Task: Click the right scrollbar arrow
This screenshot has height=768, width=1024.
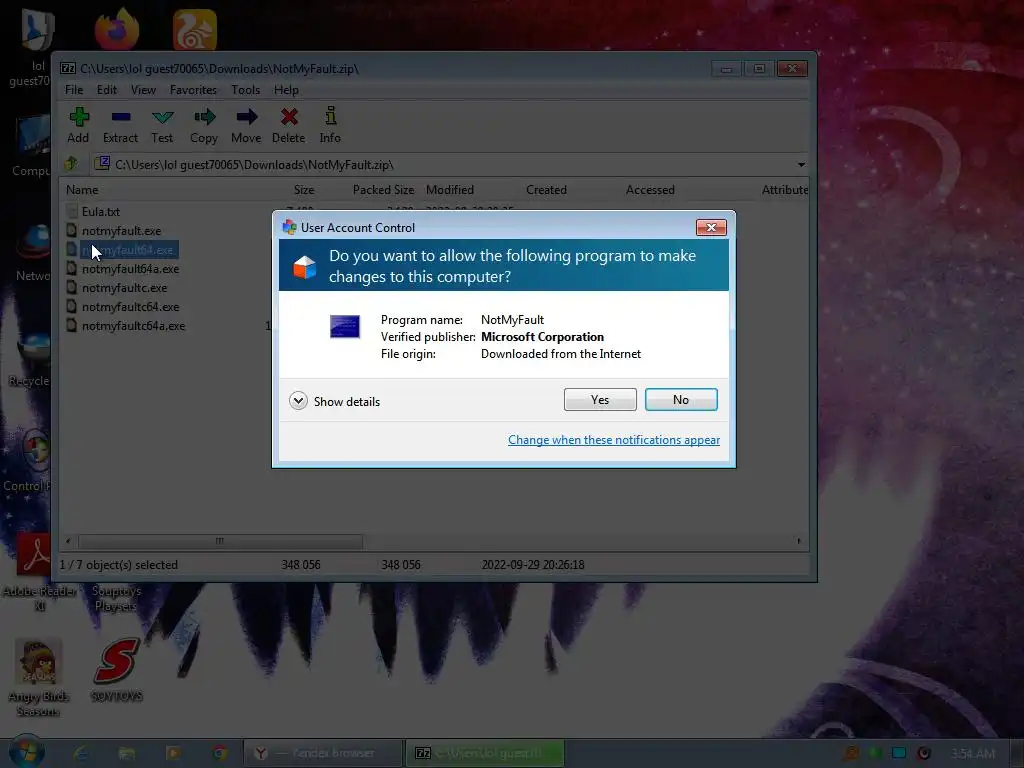Action: [799, 541]
